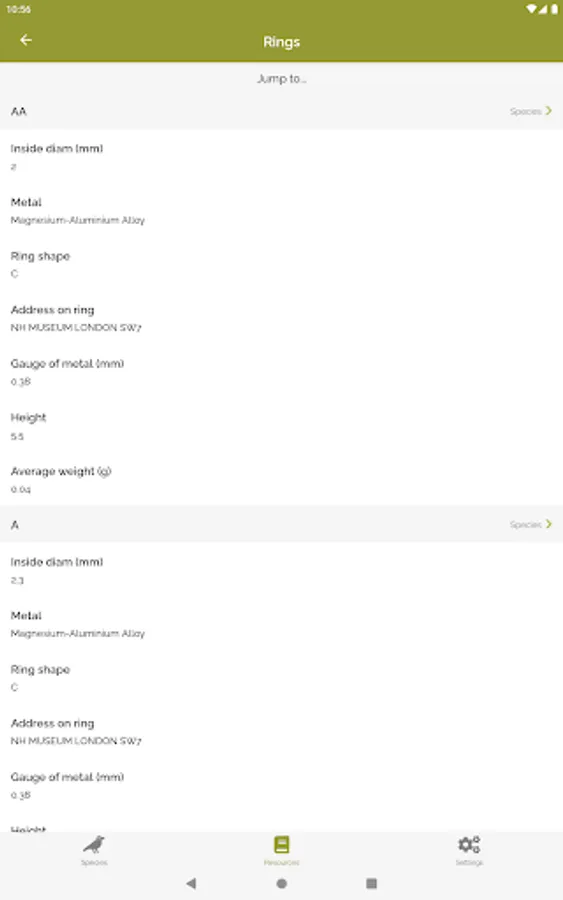Image resolution: width=563 pixels, height=900 pixels.
Task: Open the Species tab bird icon
Action: [94, 844]
